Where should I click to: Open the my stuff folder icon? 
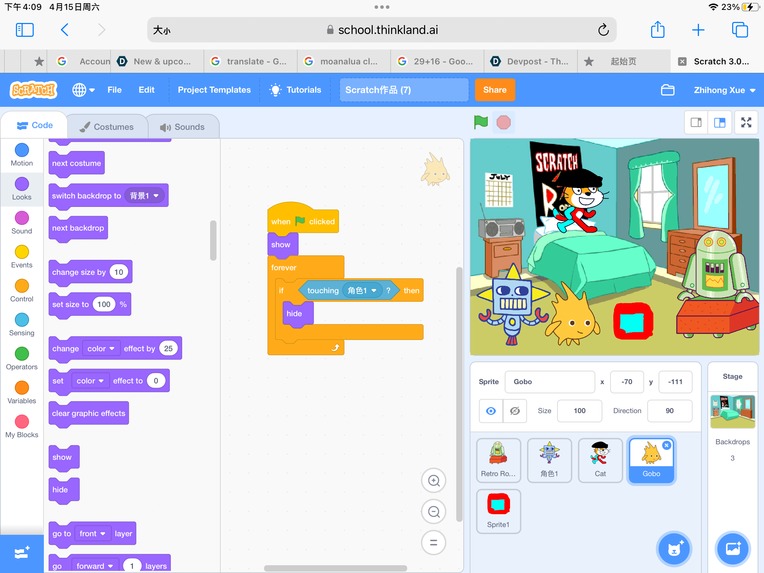click(668, 90)
